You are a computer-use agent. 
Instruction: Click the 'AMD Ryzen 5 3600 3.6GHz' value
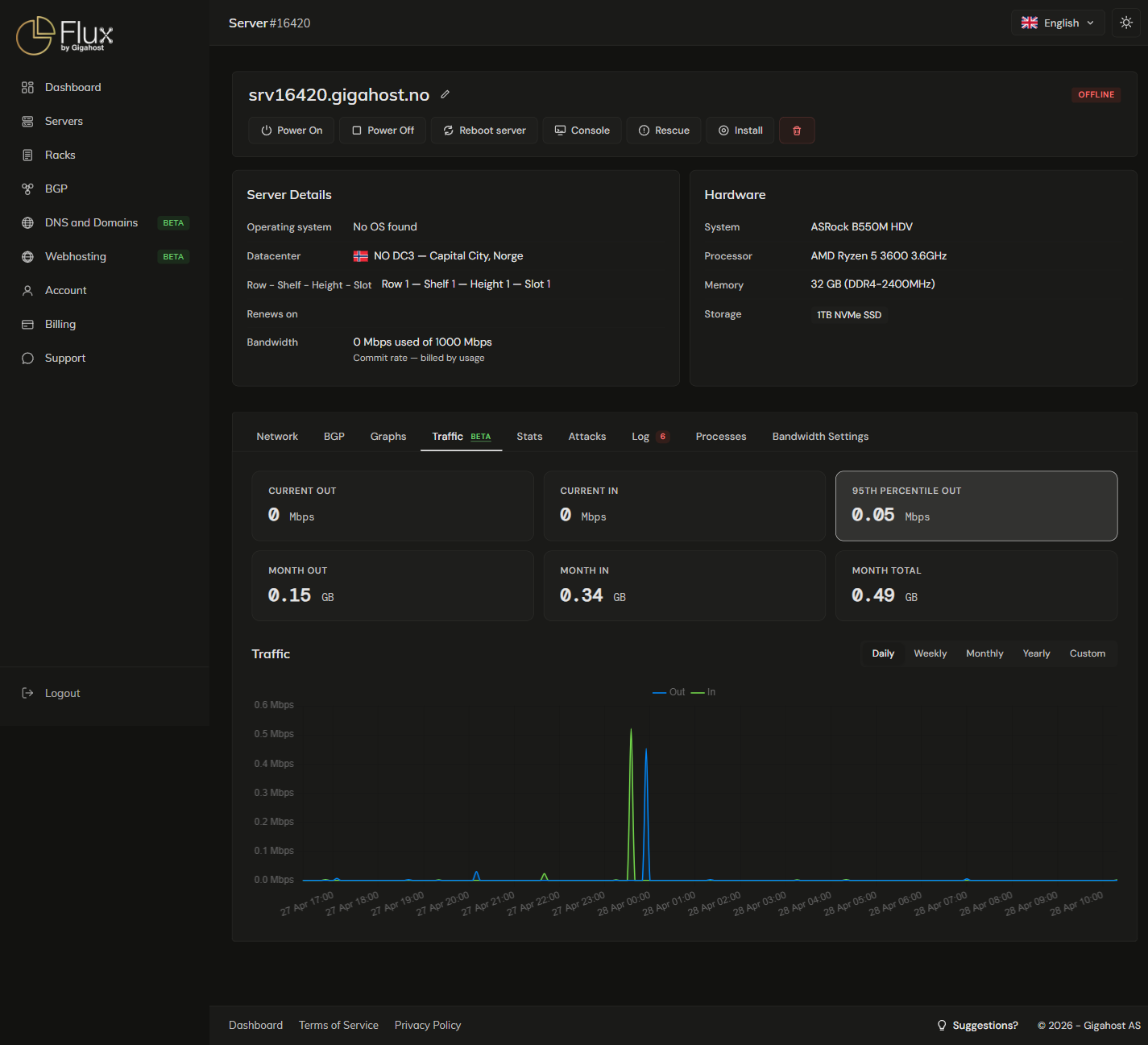(879, 255)
